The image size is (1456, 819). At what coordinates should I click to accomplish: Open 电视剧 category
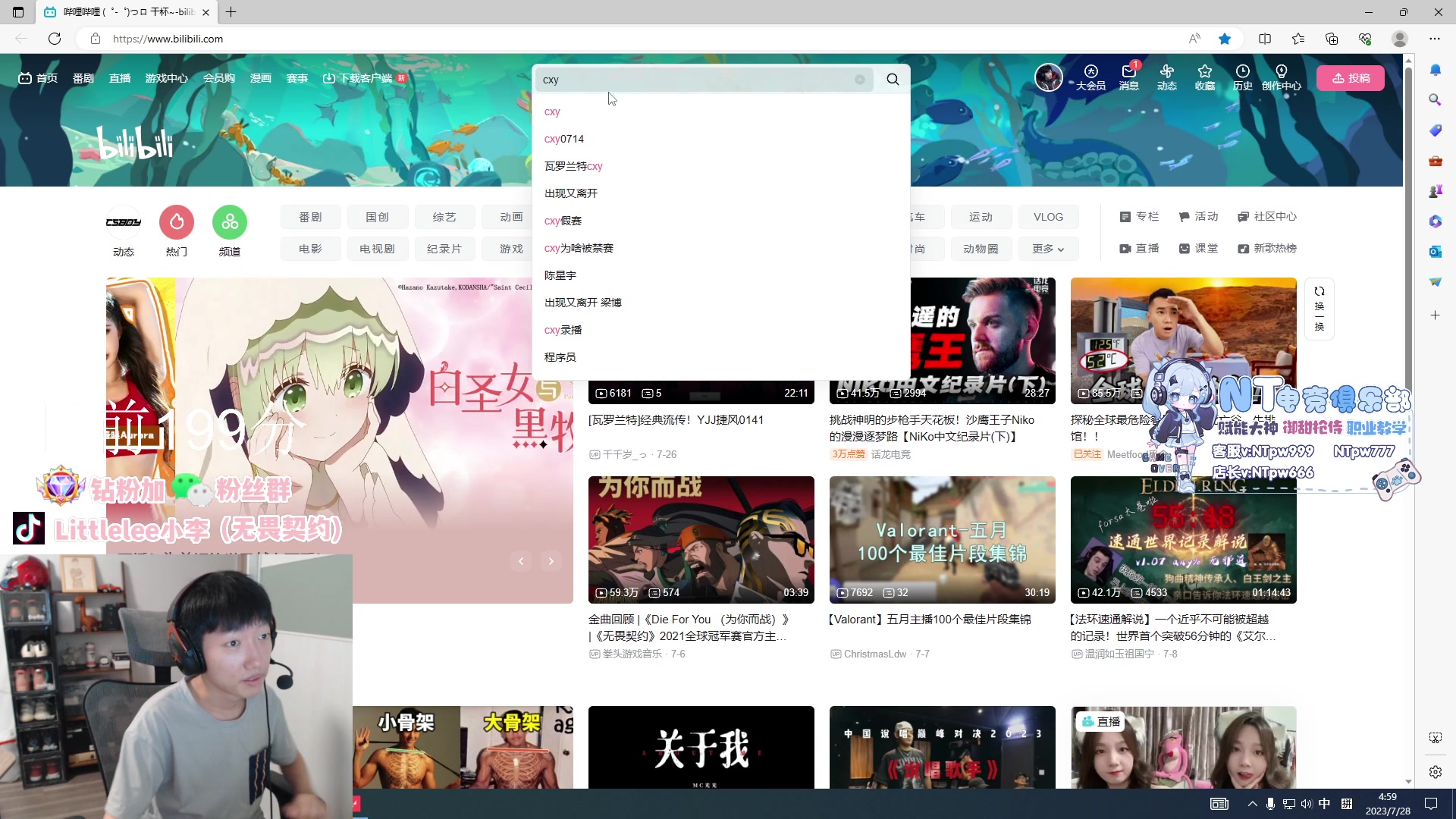(x=378, y=249)
